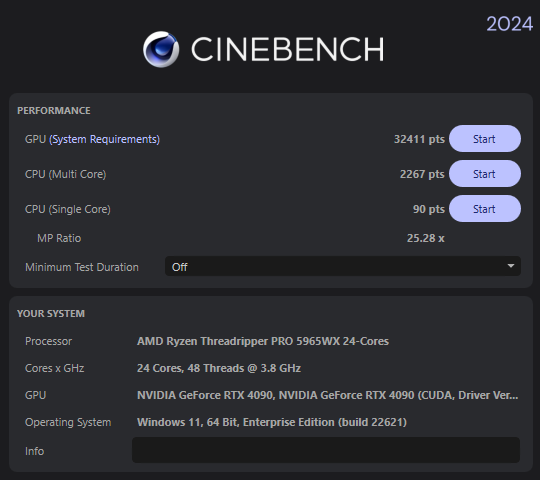Image resolution: width=540 pixels, height=480 pixels.
Task: Click the Windows 11 operating system value
Action: 272,422
